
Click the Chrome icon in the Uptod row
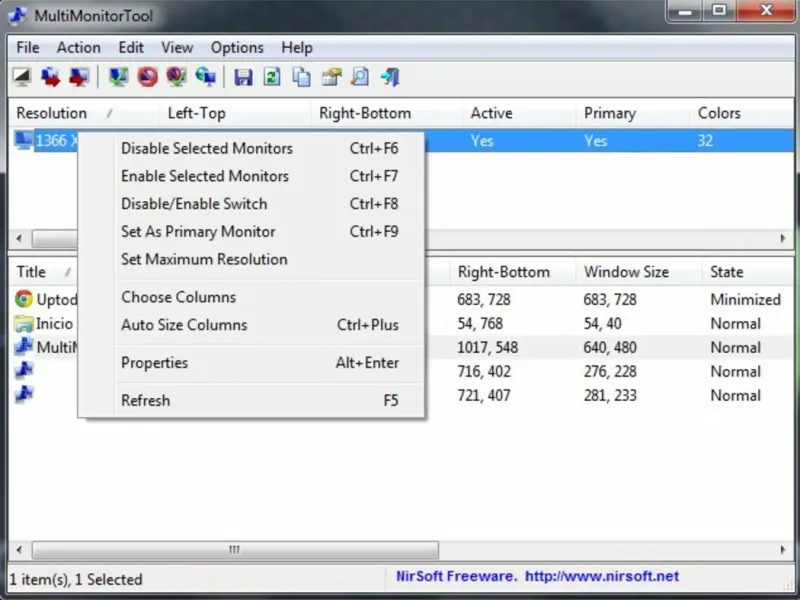pyautogui.click(x=23, y=299)
